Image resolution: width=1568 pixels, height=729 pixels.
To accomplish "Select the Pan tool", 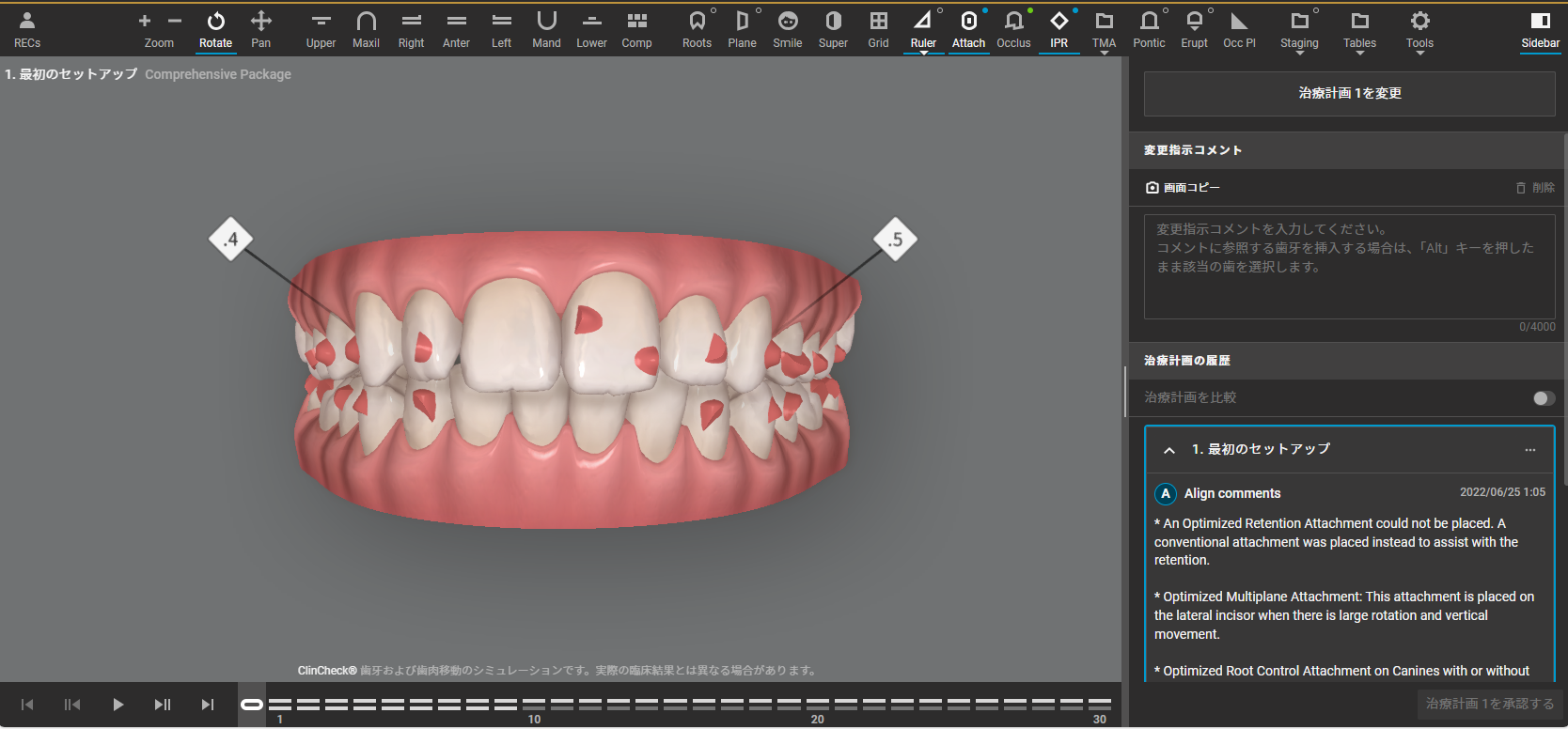I will click(x=261, y=29).
